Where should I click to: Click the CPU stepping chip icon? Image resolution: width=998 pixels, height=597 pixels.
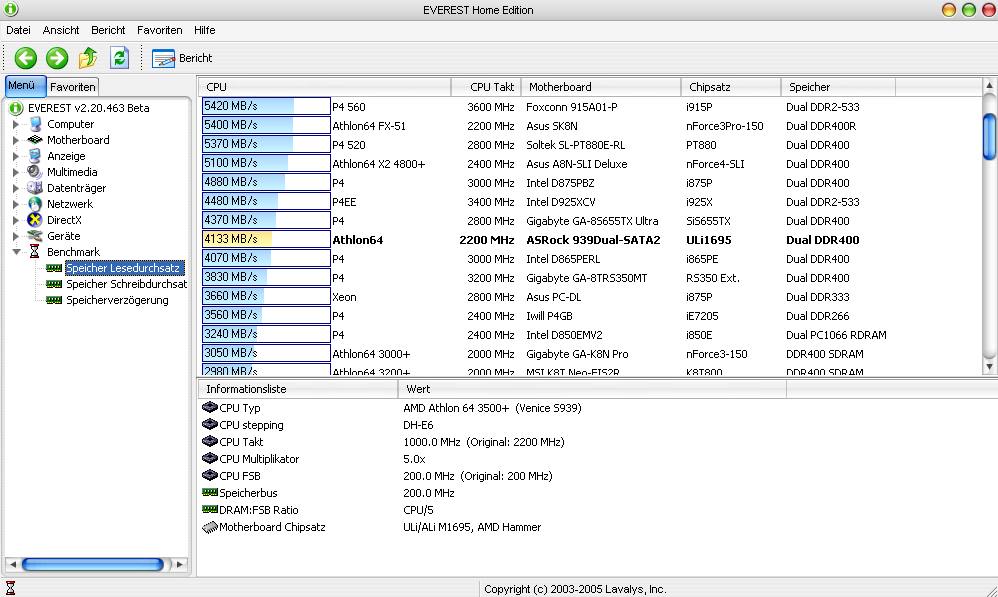coord(209,425)
